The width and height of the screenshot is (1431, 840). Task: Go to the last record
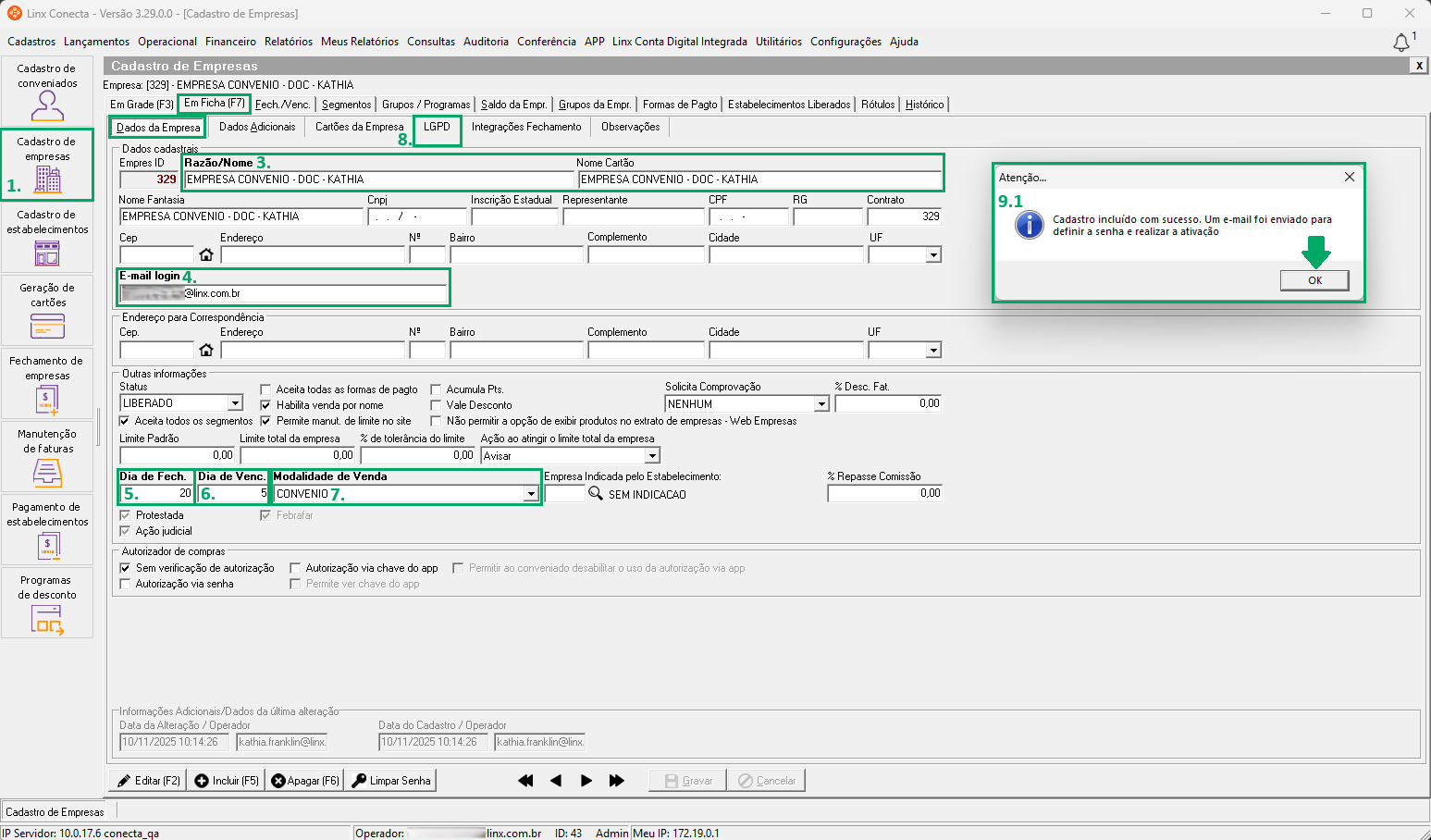[617, 781]
